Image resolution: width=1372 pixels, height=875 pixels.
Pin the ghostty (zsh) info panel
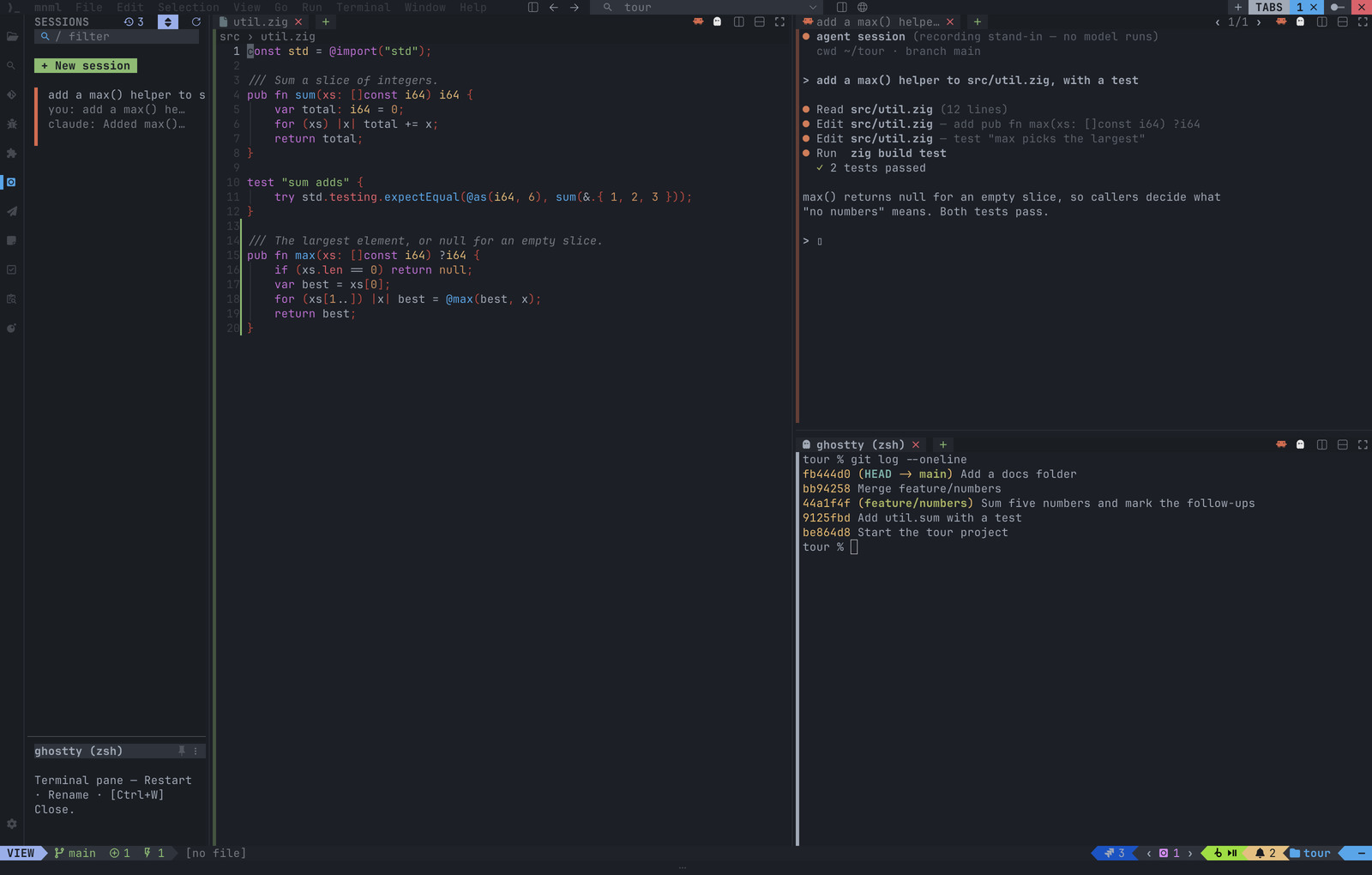[182, 751]
